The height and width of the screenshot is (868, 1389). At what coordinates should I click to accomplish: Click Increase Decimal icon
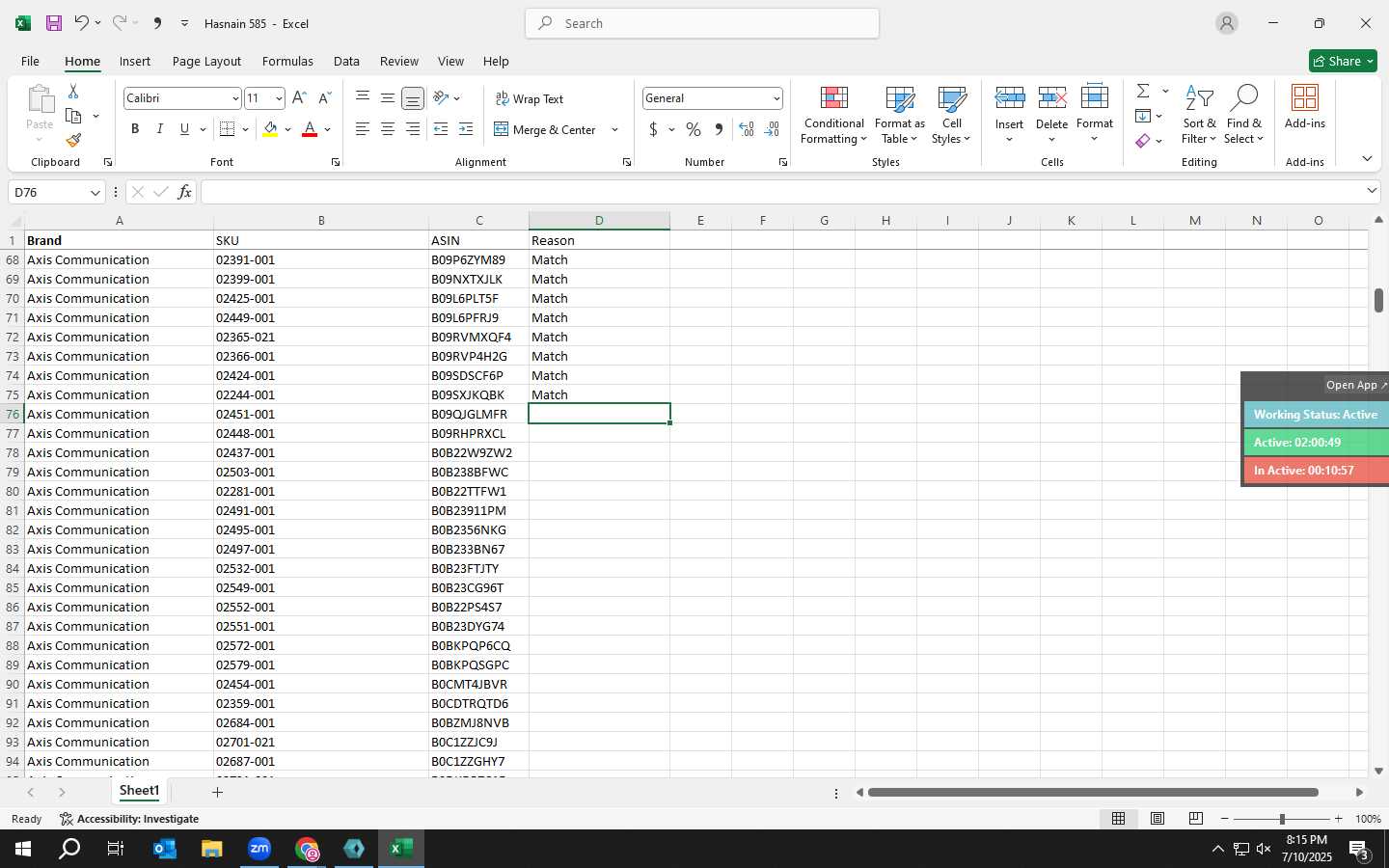(x=747, y=129)
